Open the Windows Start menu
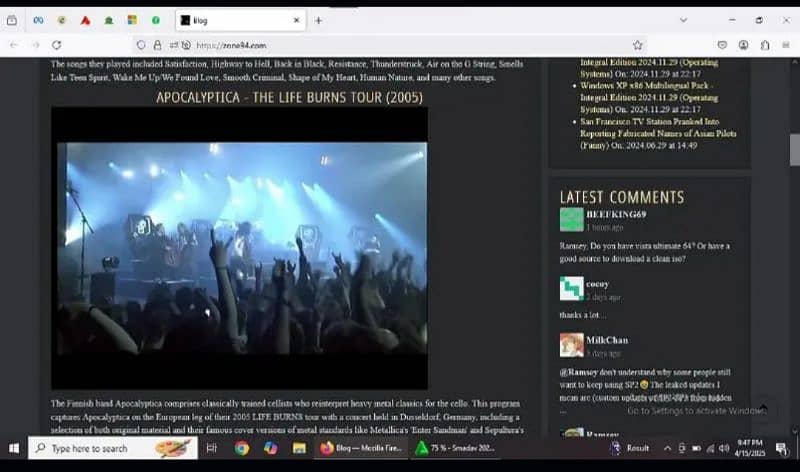 click(14, 448)
